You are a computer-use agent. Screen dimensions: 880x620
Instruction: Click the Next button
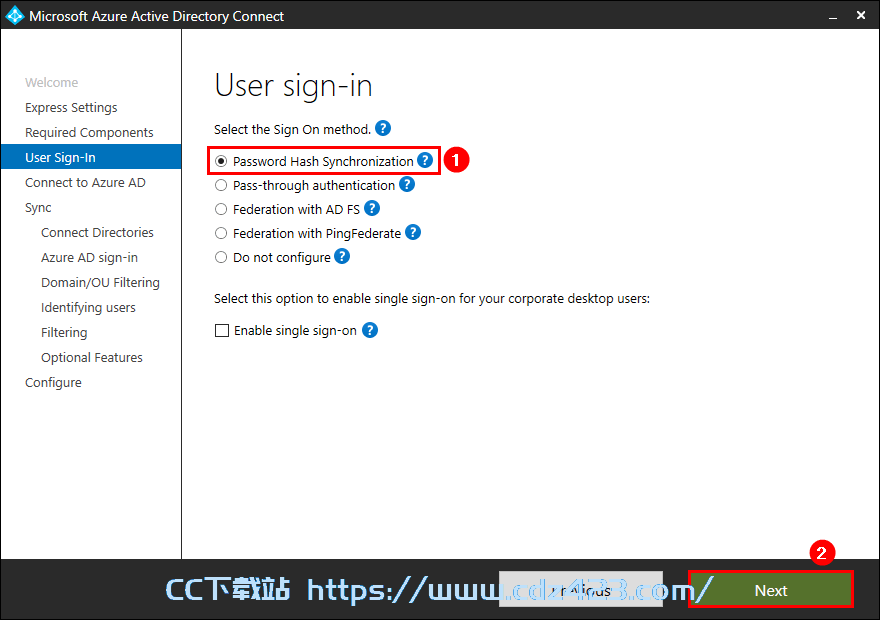pyautogui.click(x=771, y=590)
